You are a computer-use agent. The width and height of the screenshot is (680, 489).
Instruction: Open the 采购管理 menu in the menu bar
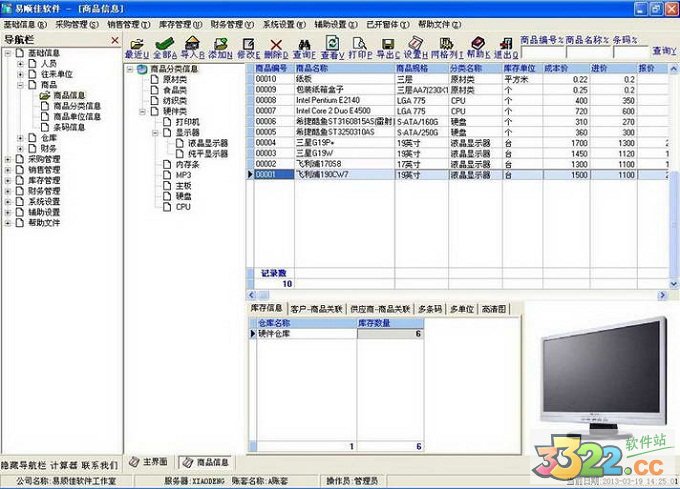coord(77,25)
